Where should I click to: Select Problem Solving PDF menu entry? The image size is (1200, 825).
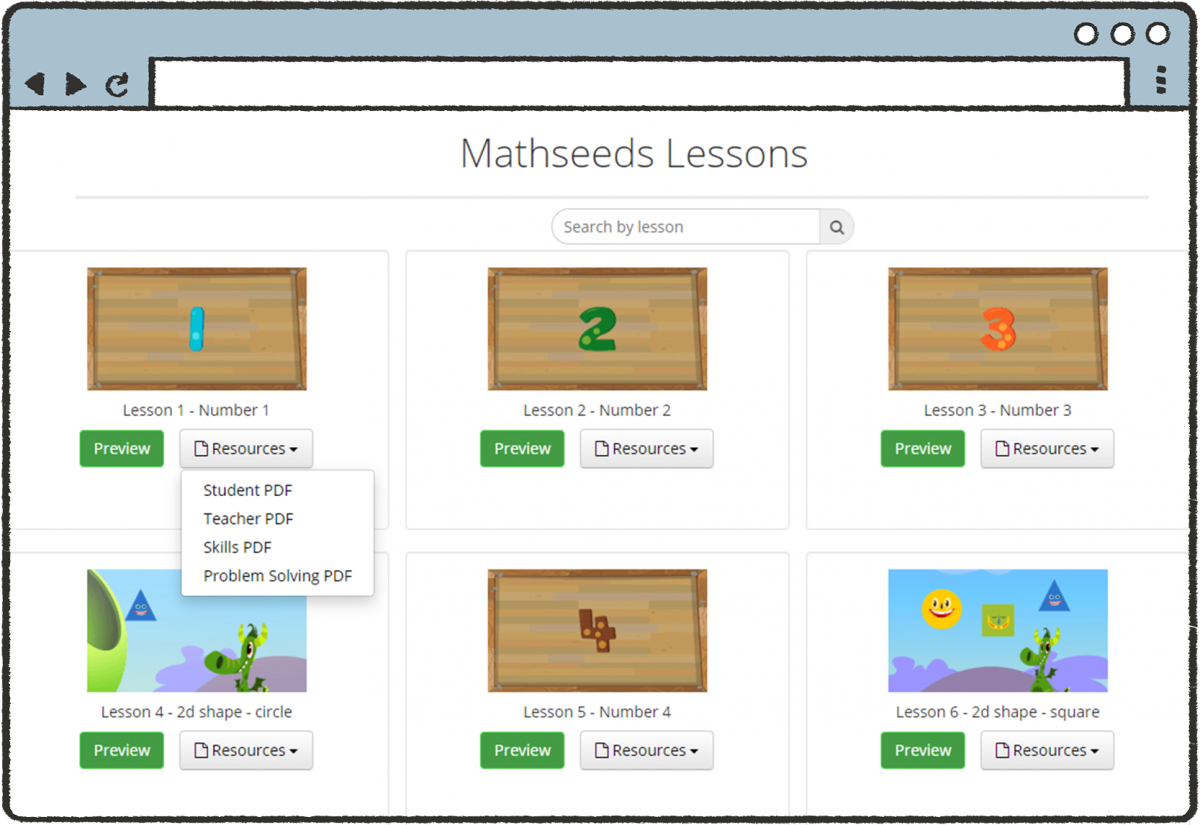coord(277,576)
